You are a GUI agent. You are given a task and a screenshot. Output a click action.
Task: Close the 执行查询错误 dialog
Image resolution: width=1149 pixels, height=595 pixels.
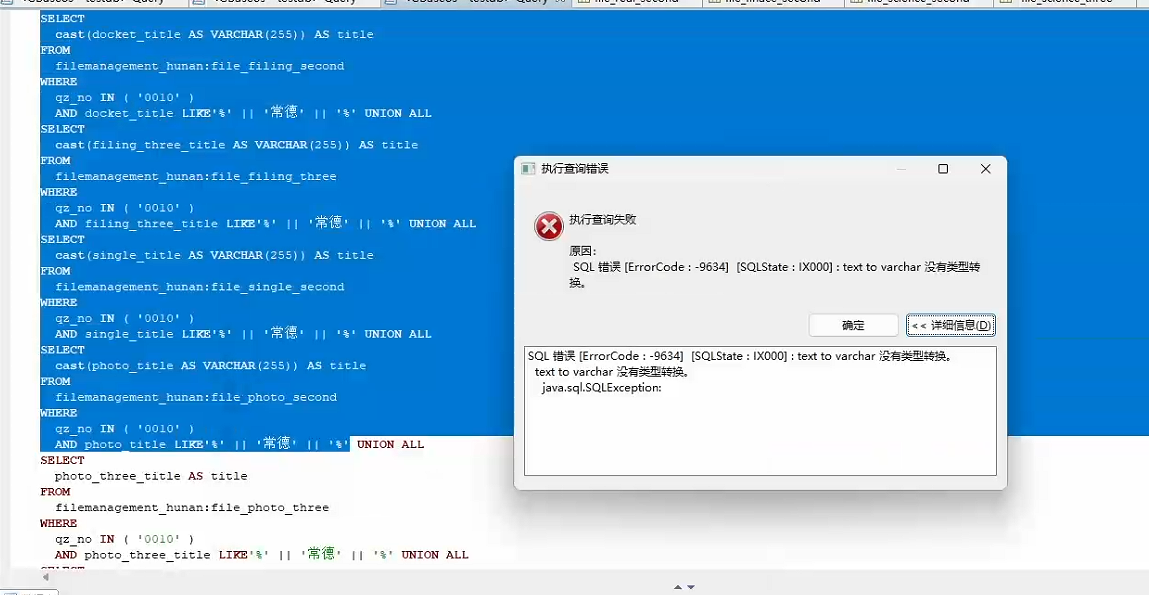(986, 169)
